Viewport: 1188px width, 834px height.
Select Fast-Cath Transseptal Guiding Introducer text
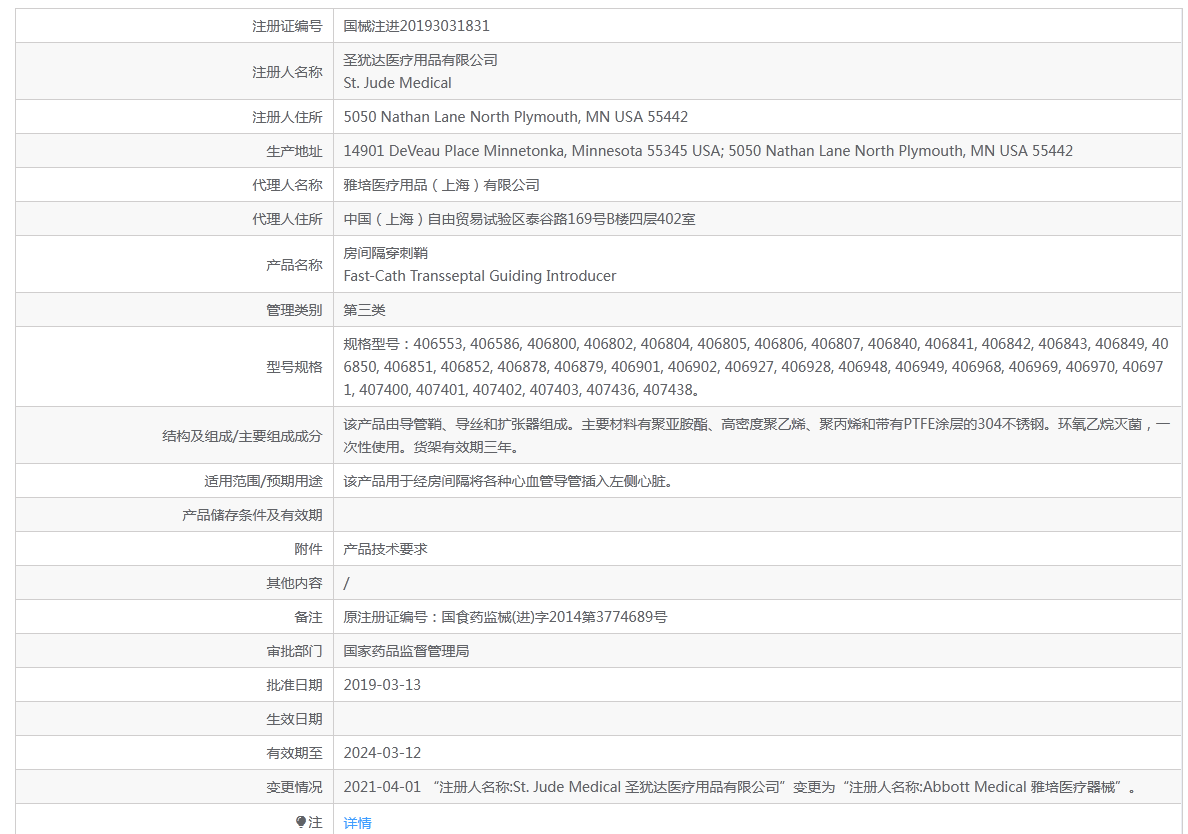tap(480, 276)
